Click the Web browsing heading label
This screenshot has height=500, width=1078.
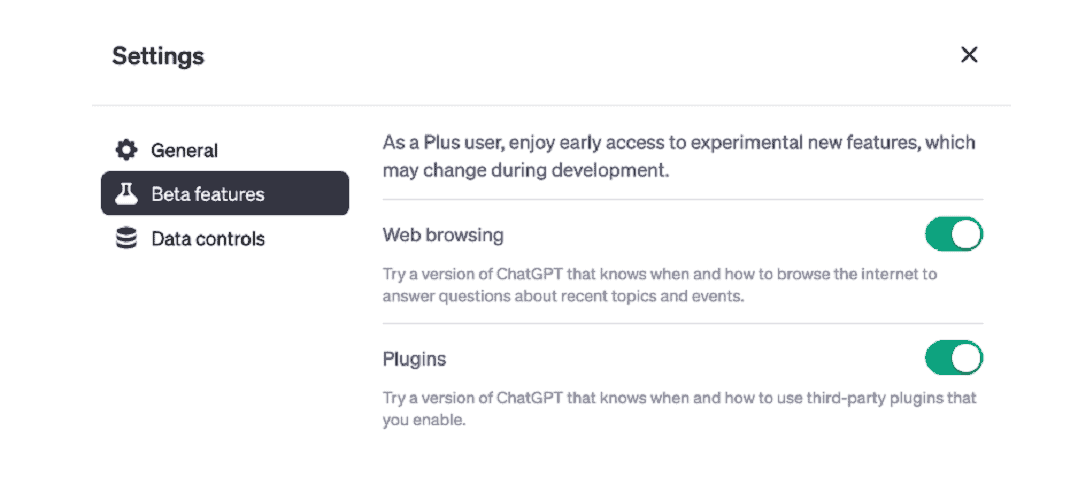[443, 235]
